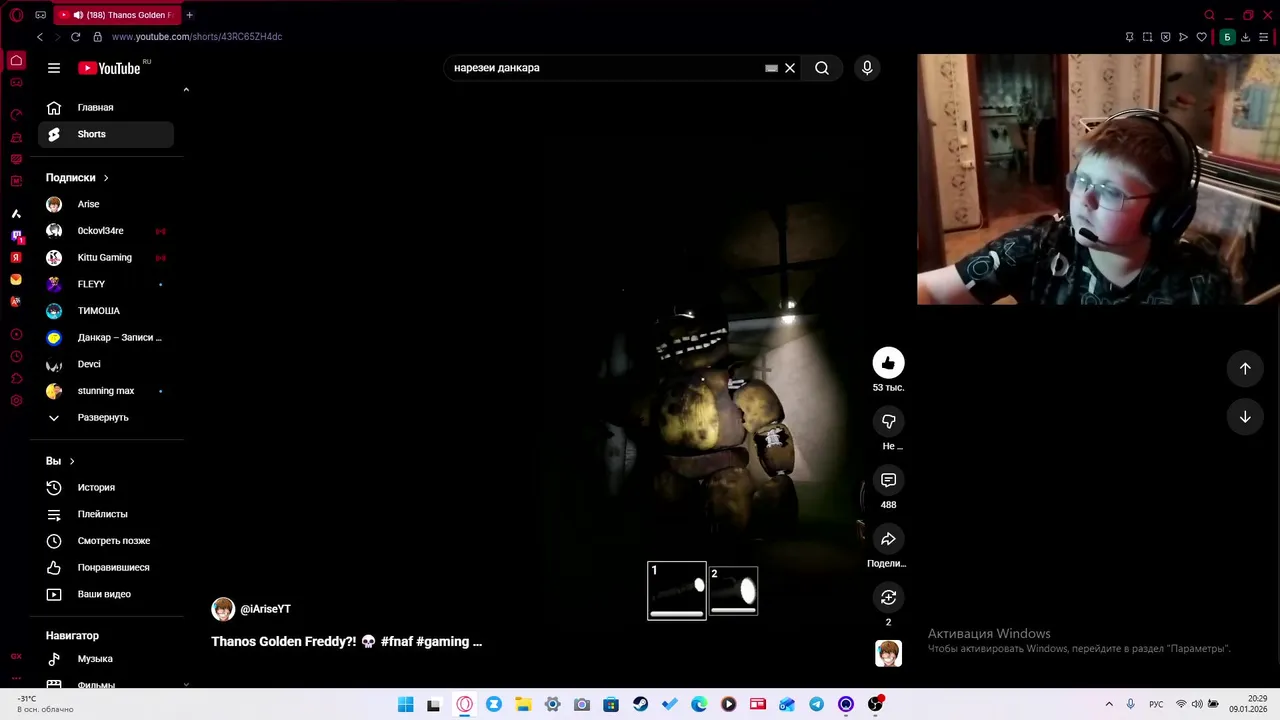Toggle the YouTube hamburger guide menu
Viewport: 1280px width, 720px height.
(54, 68)
